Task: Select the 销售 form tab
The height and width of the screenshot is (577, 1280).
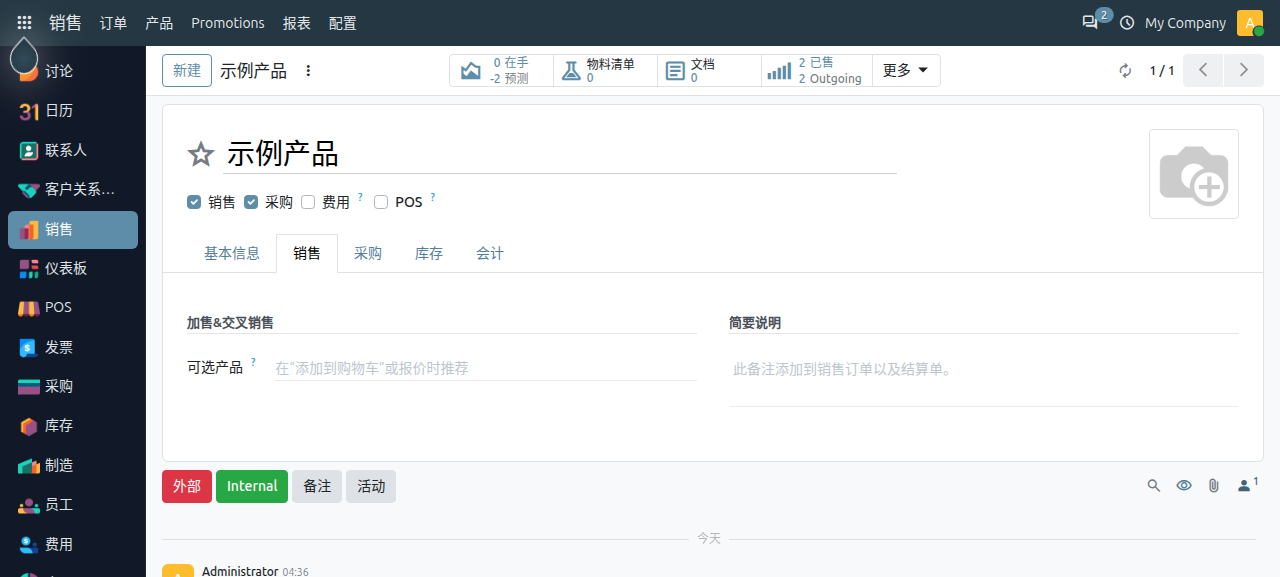Action: [x=307, y=254]
